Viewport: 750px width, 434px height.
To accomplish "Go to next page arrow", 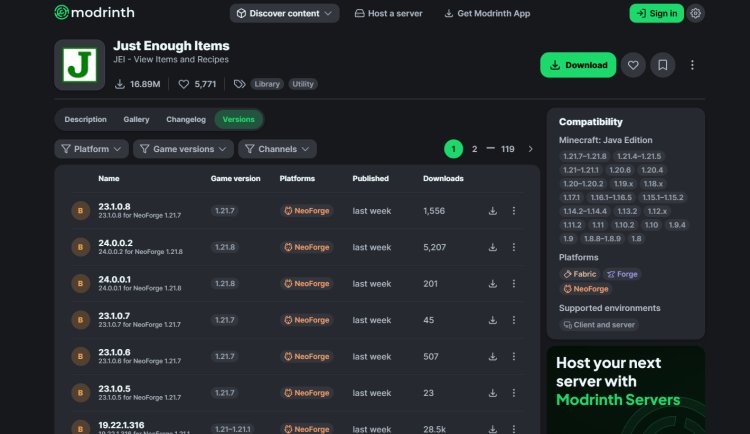I will (530, 149).
